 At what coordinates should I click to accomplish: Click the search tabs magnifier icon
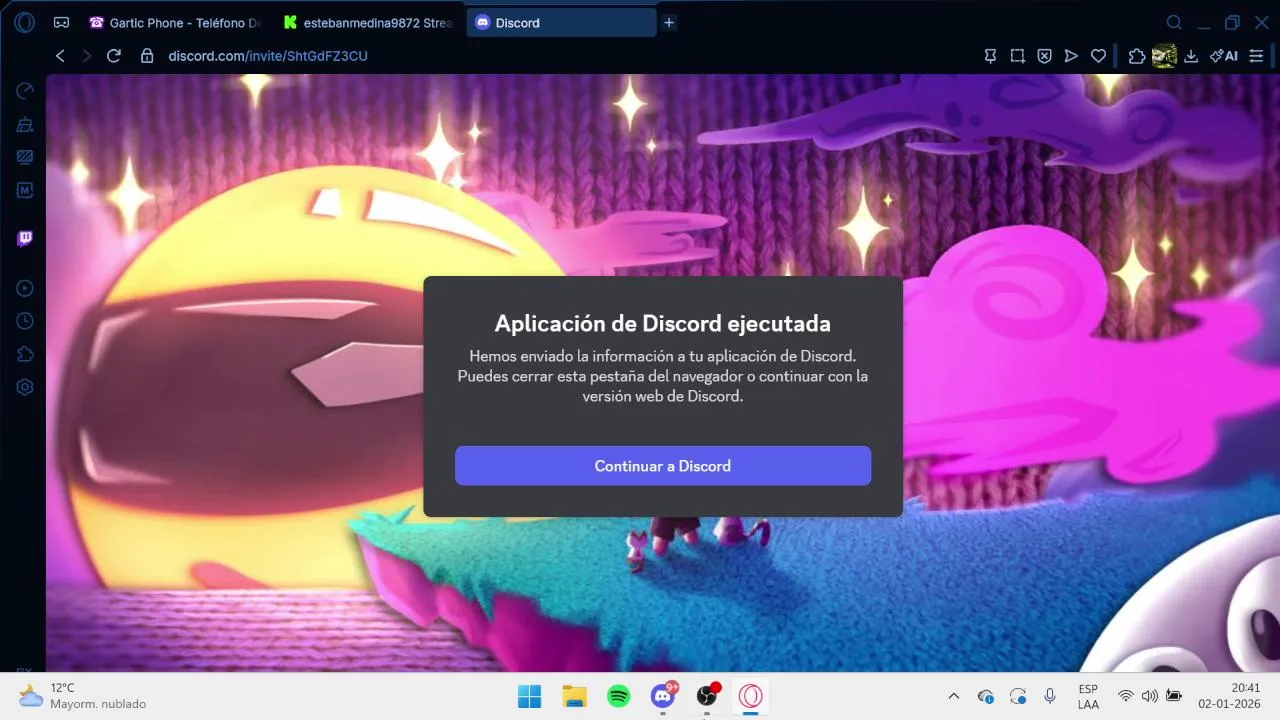pyautogui.click(x=1174, y=22)
